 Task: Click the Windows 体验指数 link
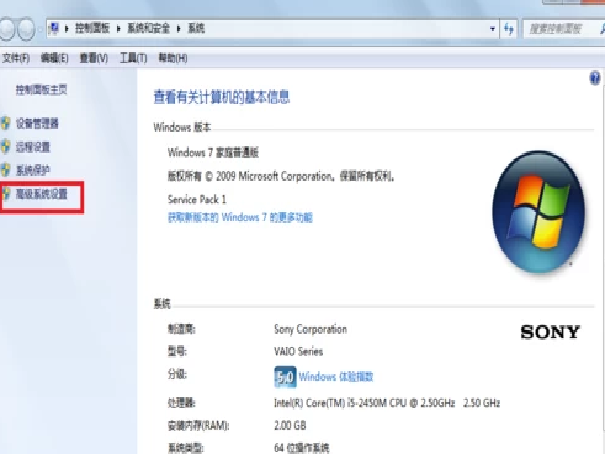(x=336, y=376)
